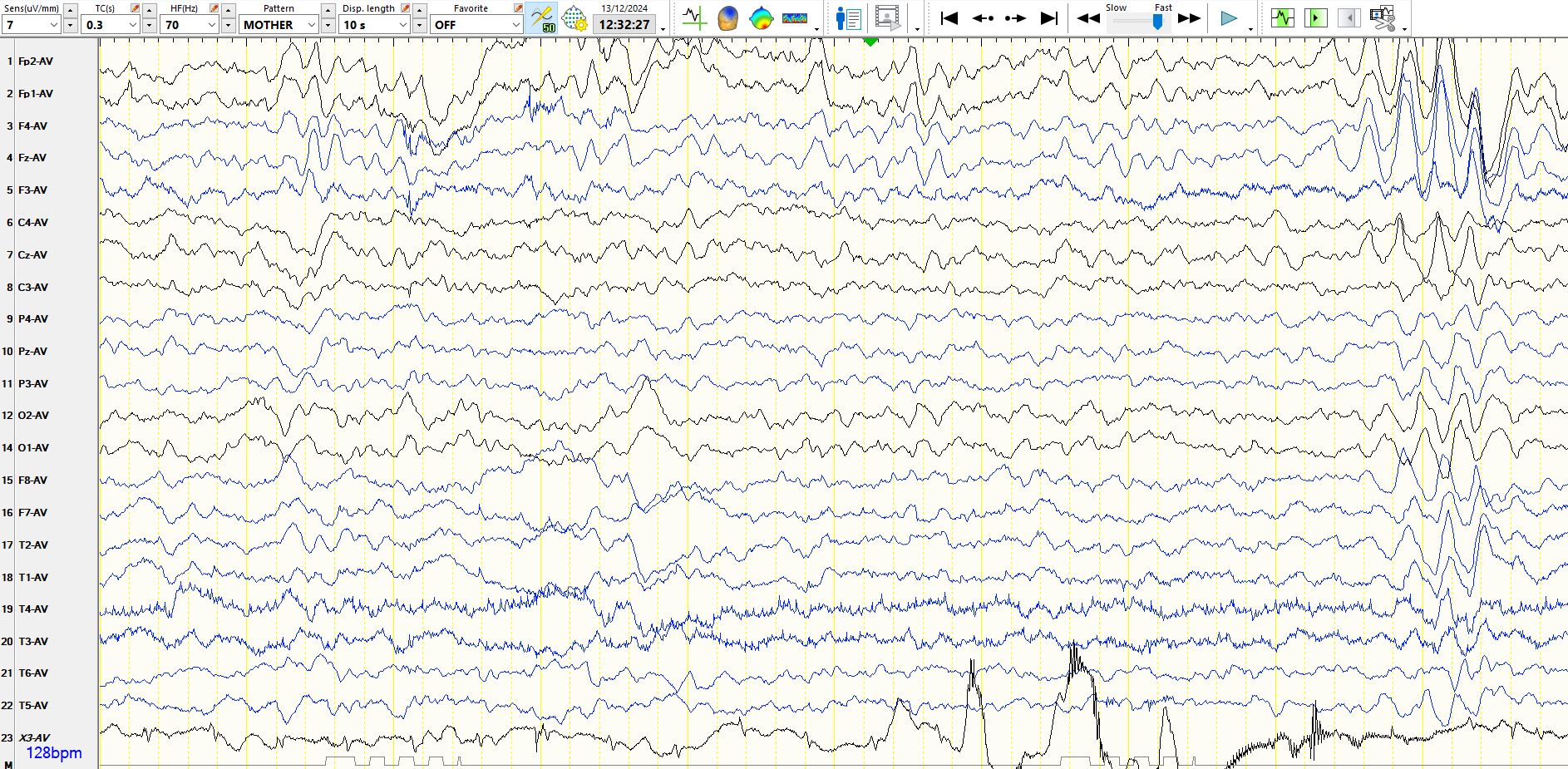Click the gray previous panel icon

(1349, 17)
